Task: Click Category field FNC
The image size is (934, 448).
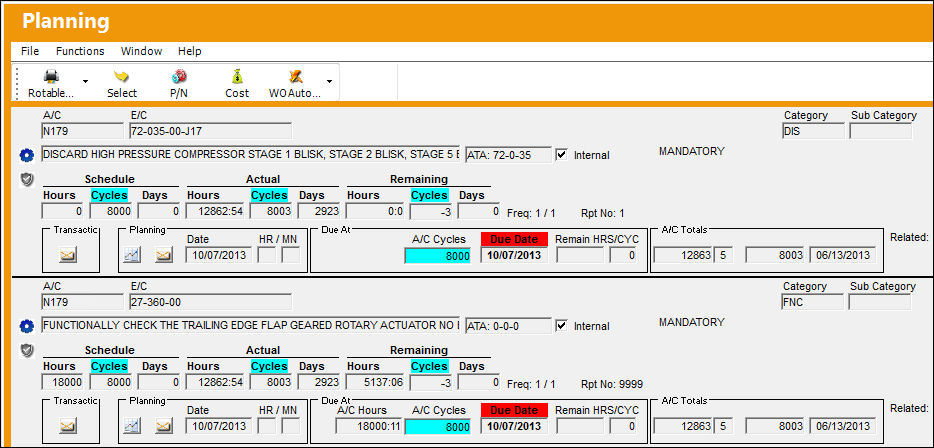Action: pos(812,302)
